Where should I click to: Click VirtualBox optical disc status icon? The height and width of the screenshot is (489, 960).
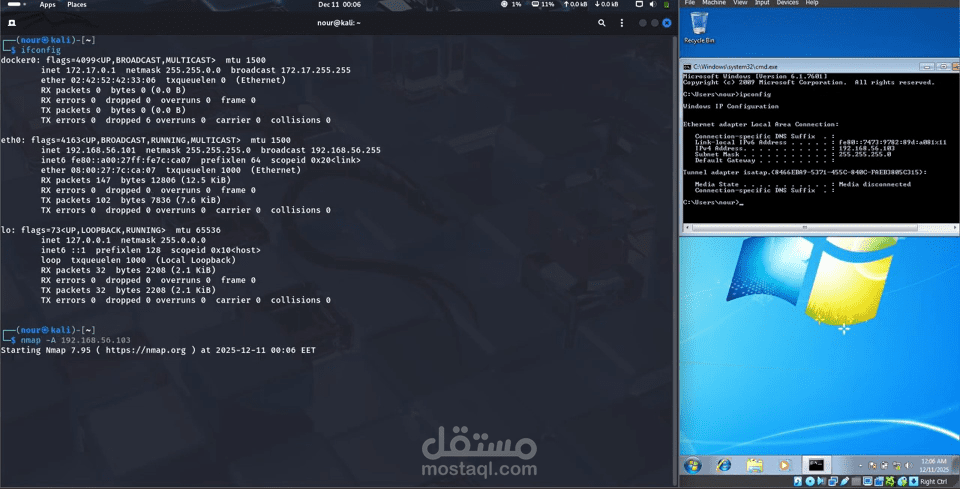[x=811, y=481]
